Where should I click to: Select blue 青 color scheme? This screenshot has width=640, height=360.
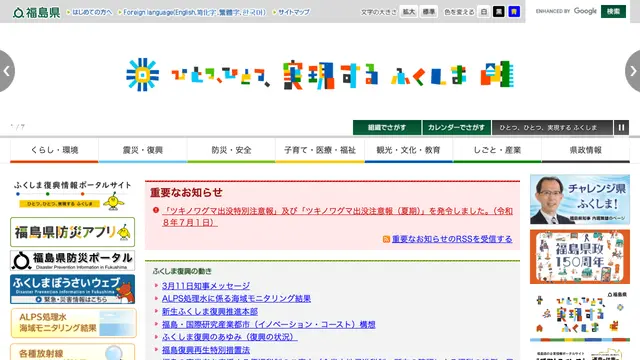point(514,12)
